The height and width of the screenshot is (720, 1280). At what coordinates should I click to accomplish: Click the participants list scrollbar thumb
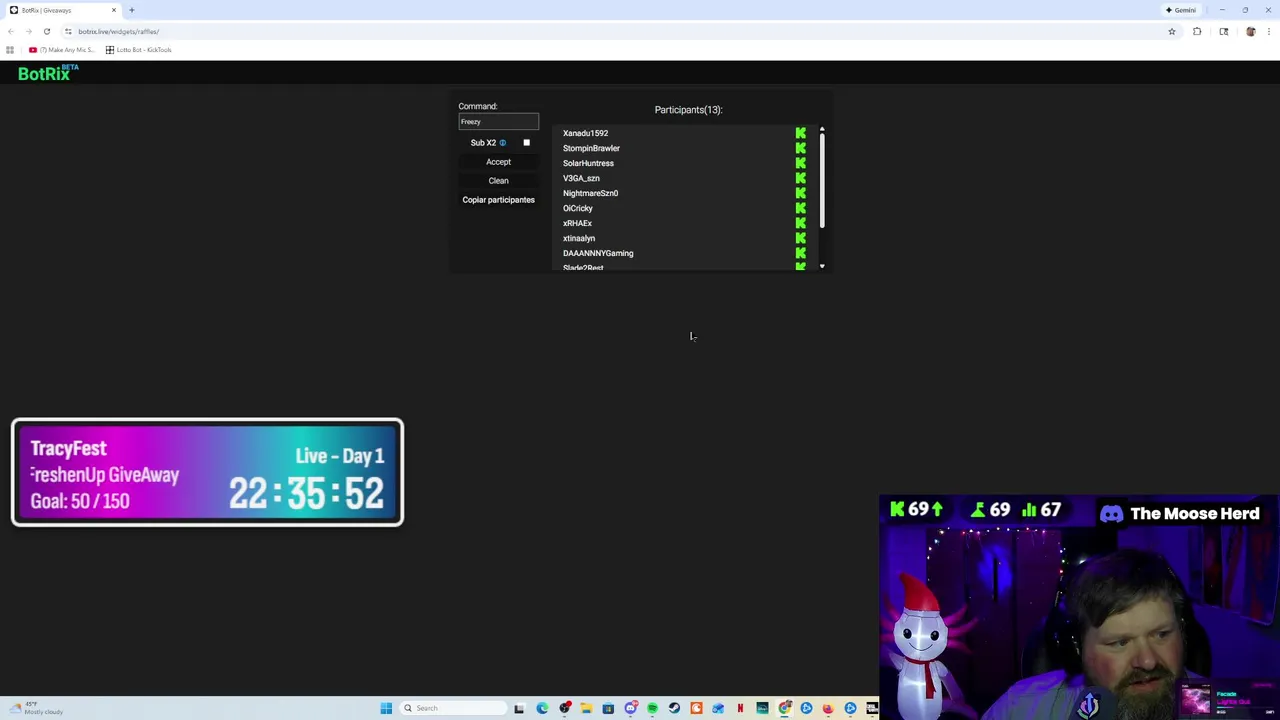[x=822, y=181]
